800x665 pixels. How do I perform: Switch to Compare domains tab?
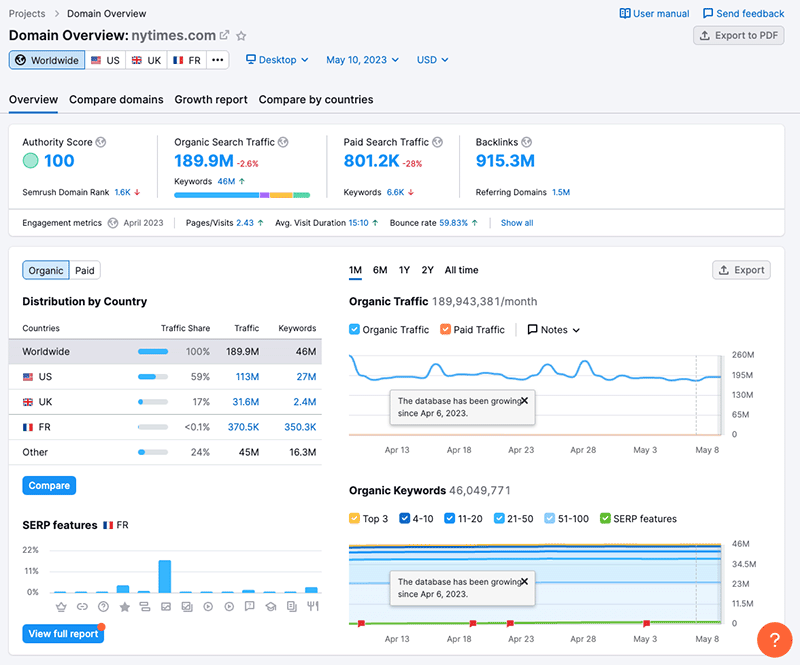coord(116,100)
